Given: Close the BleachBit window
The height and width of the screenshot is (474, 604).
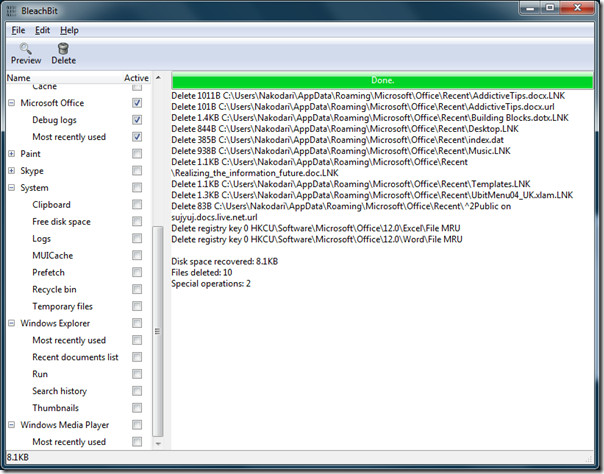Looking at the screenshot, I should pos(578,8).
